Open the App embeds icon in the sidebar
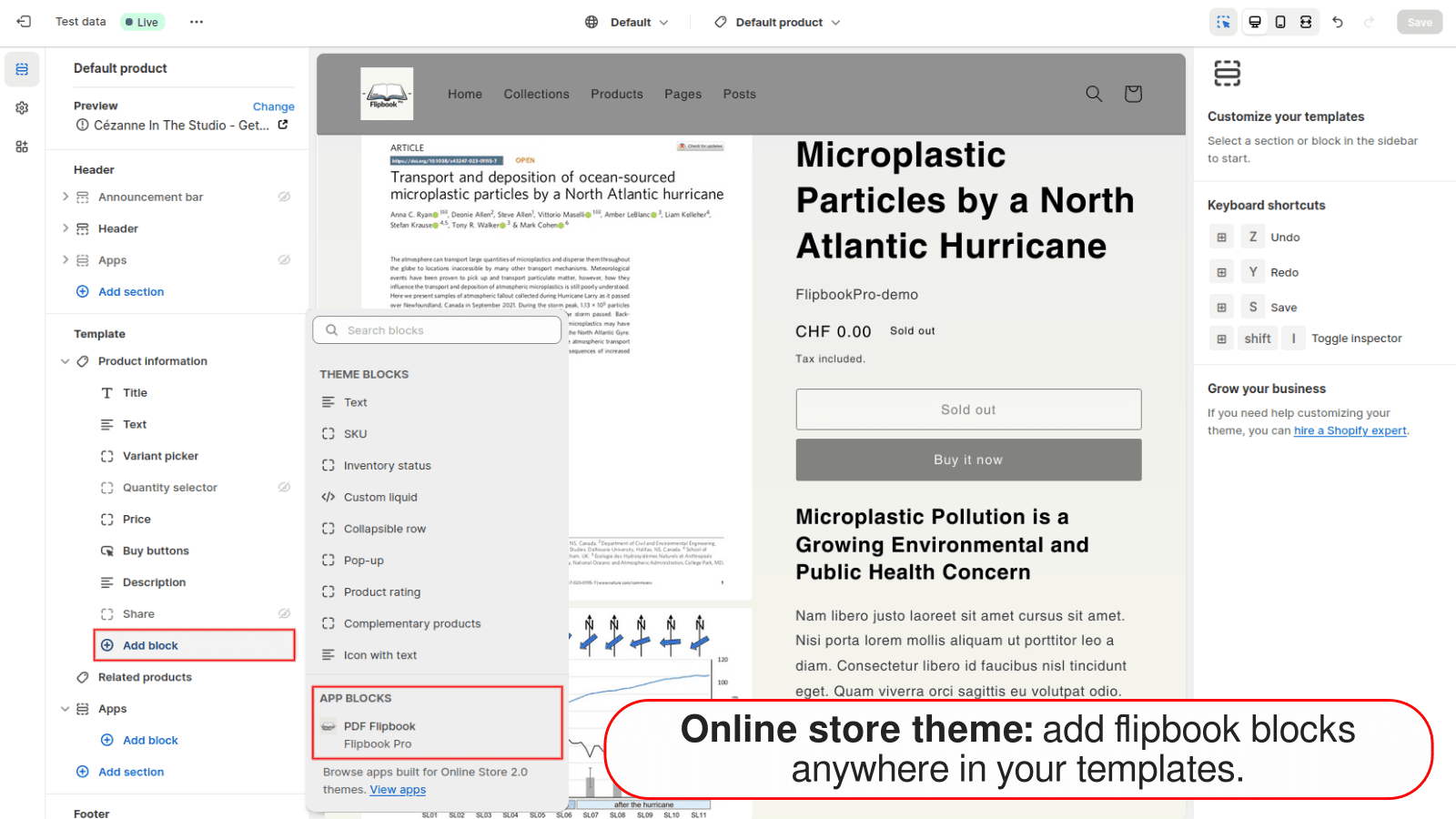 21,146
